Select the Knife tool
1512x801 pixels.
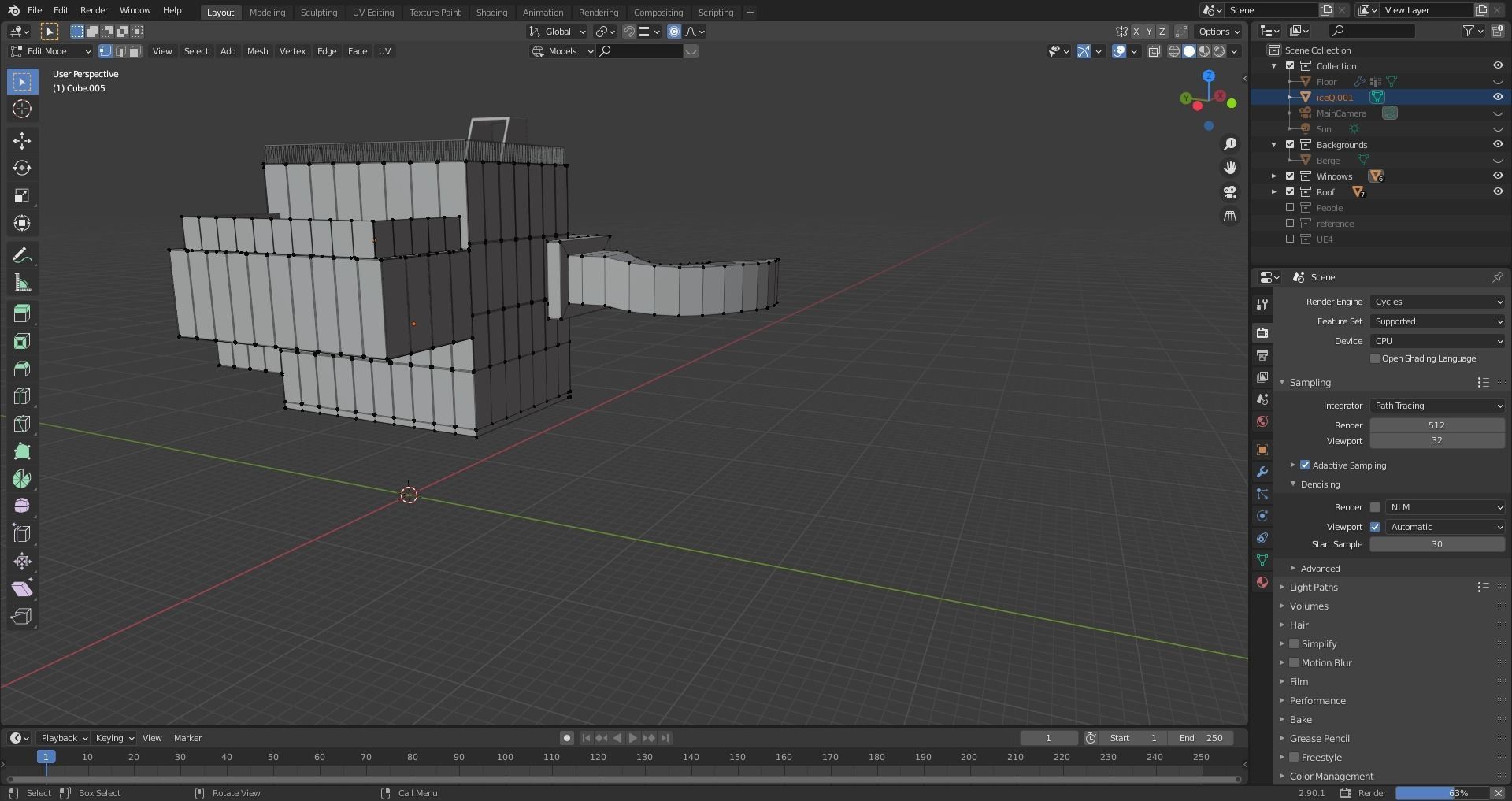click(x=22, y=425)
